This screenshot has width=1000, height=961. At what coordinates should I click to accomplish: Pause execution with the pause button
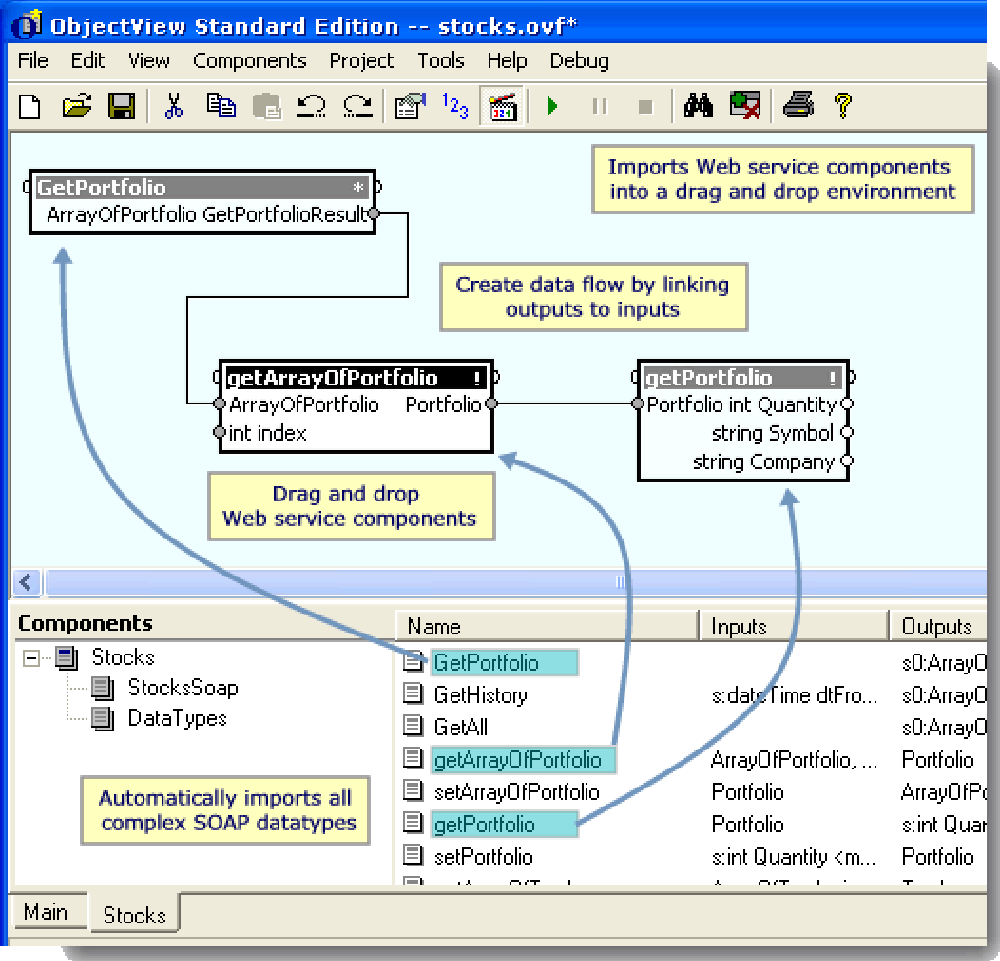point(599,106)
